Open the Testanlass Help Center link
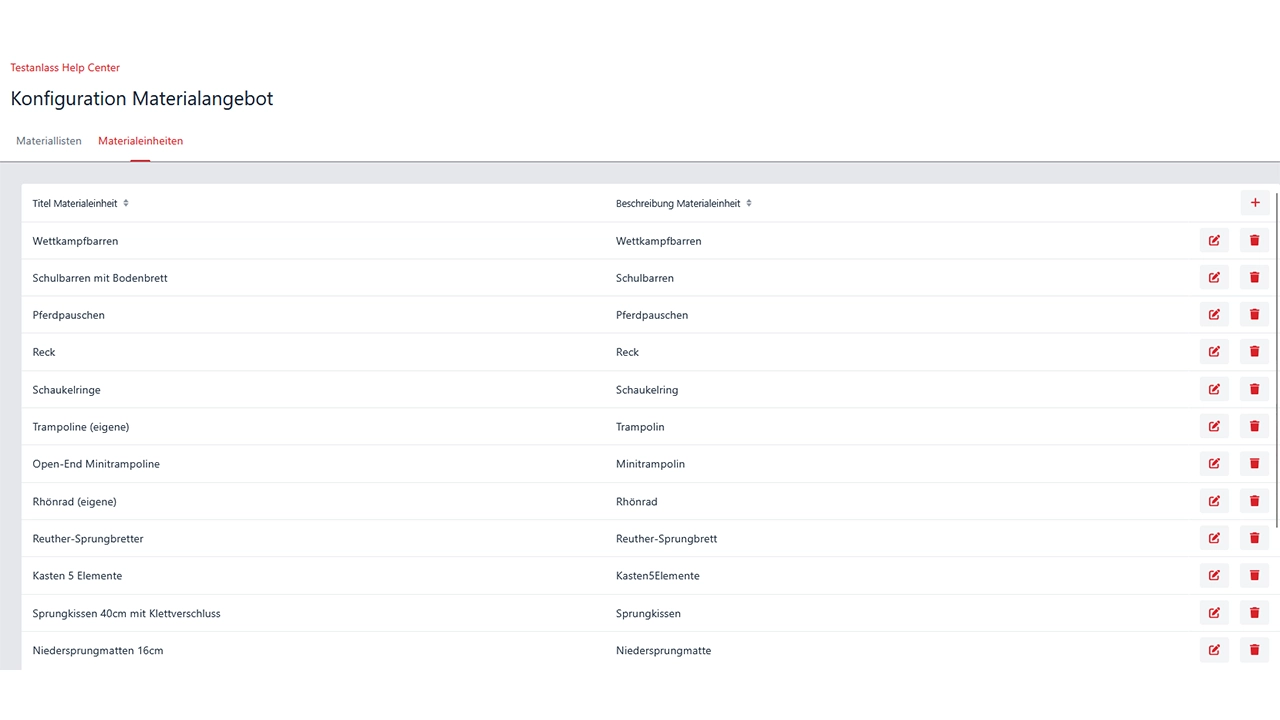This screenshot has height=720, width=1280. pyautogui.click(x=65, y=68)
